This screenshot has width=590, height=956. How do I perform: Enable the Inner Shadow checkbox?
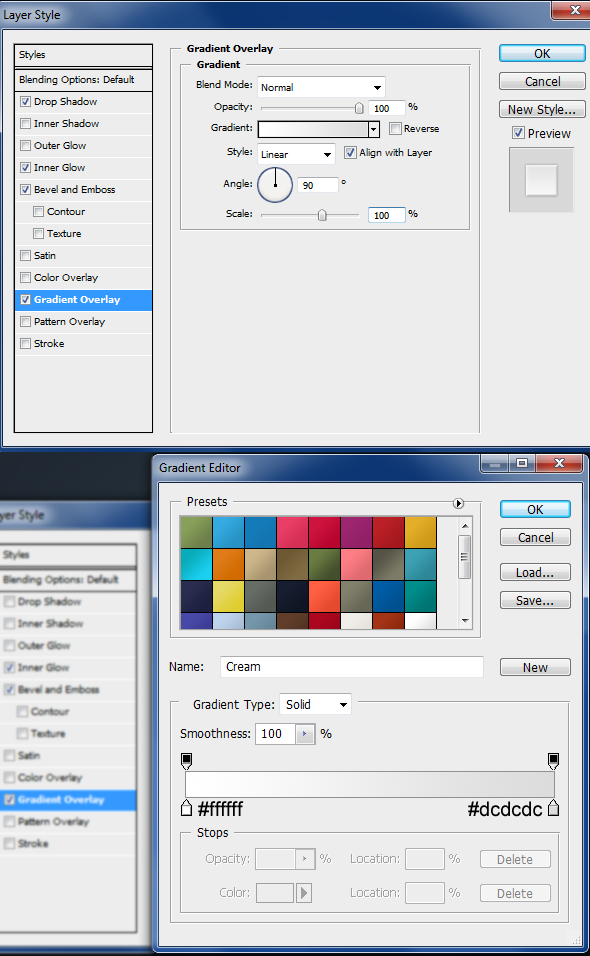point(26,124)
